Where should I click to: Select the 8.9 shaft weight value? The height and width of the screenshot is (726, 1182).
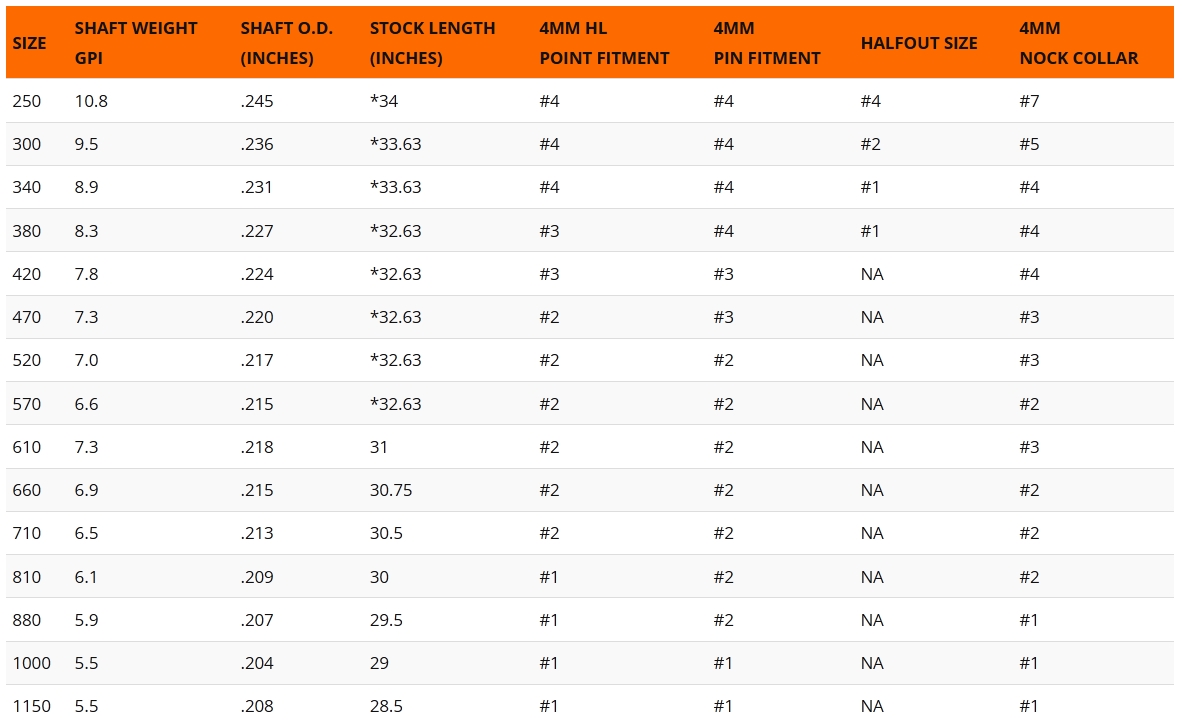point(85,187)
